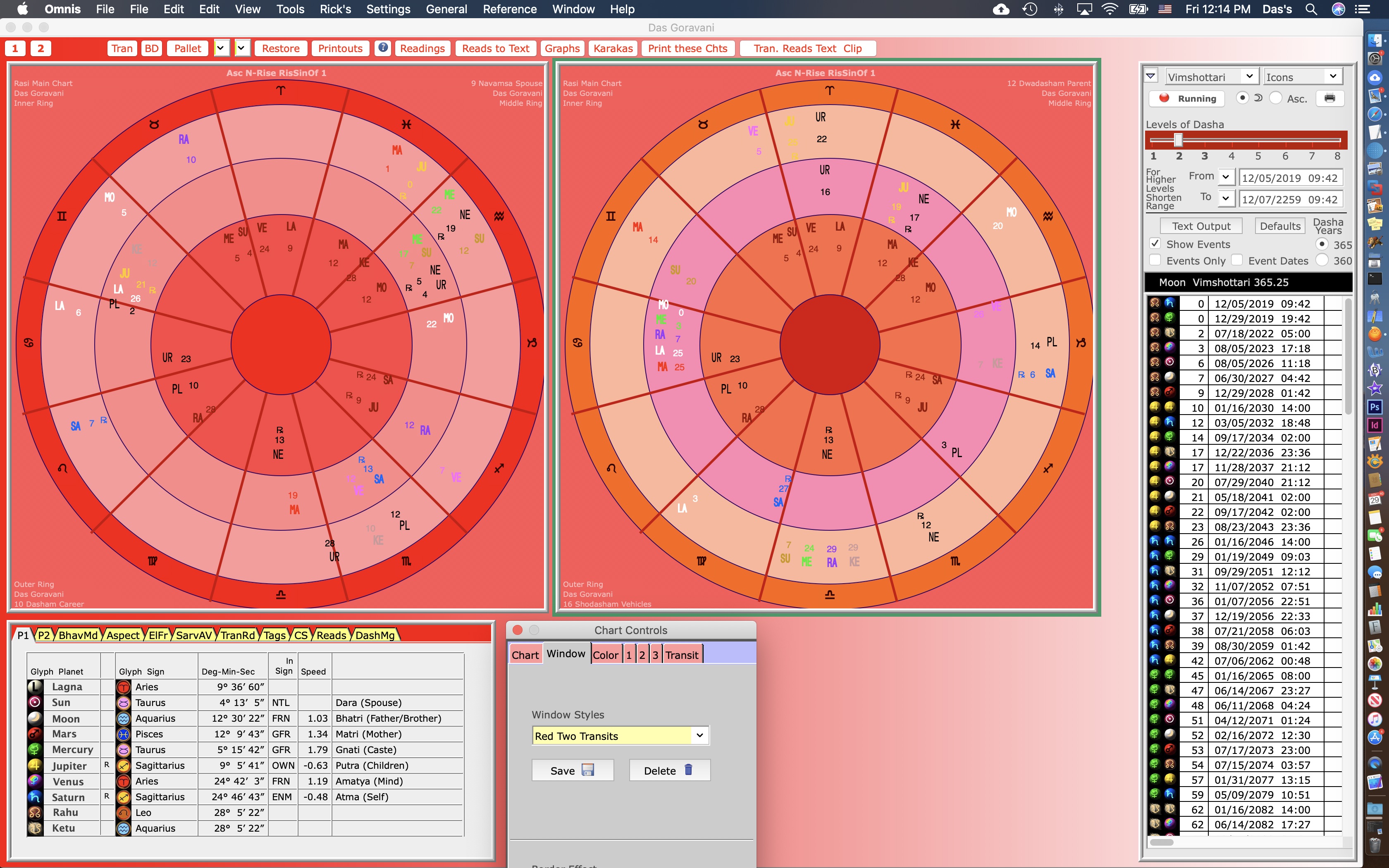1389x868 pixels.
Task: Click the Text Output button
Action: coord(1201,226)
